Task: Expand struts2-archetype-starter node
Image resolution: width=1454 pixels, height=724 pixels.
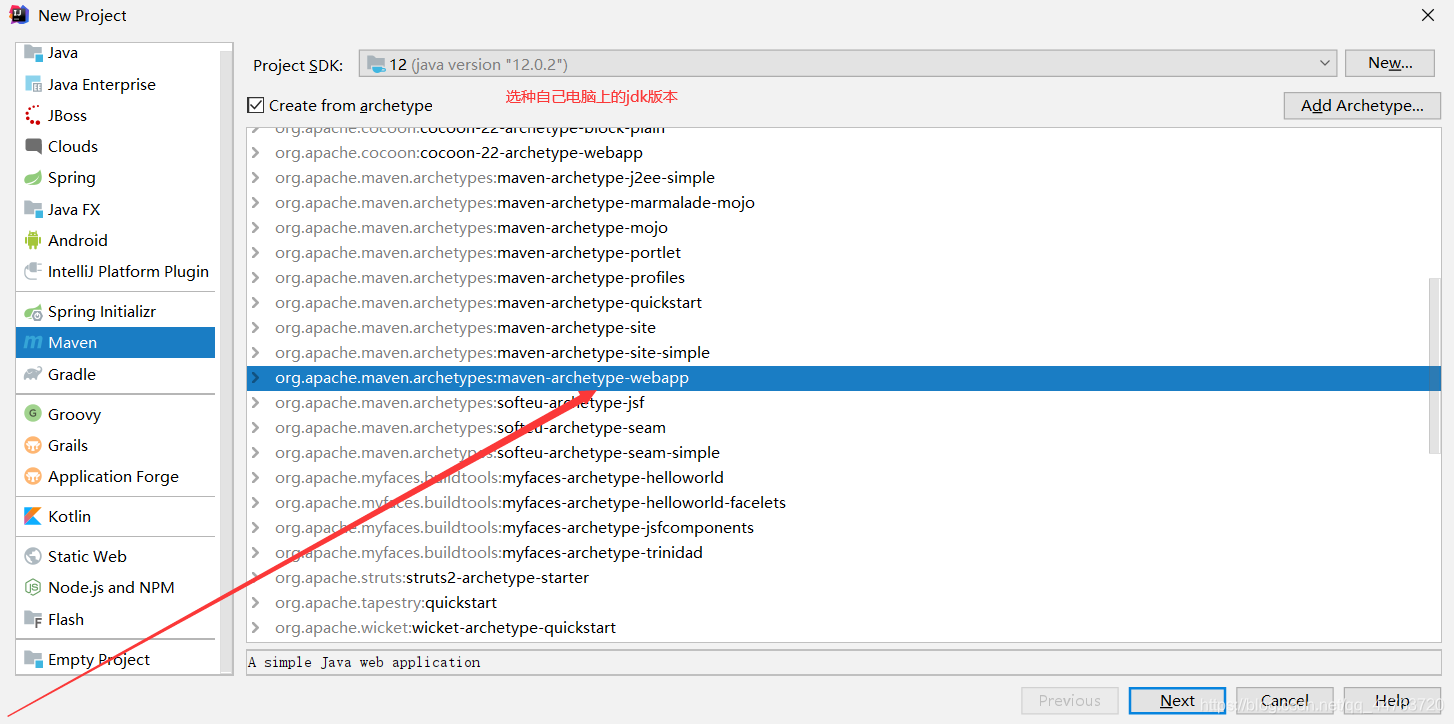Action: pos(256,578)
